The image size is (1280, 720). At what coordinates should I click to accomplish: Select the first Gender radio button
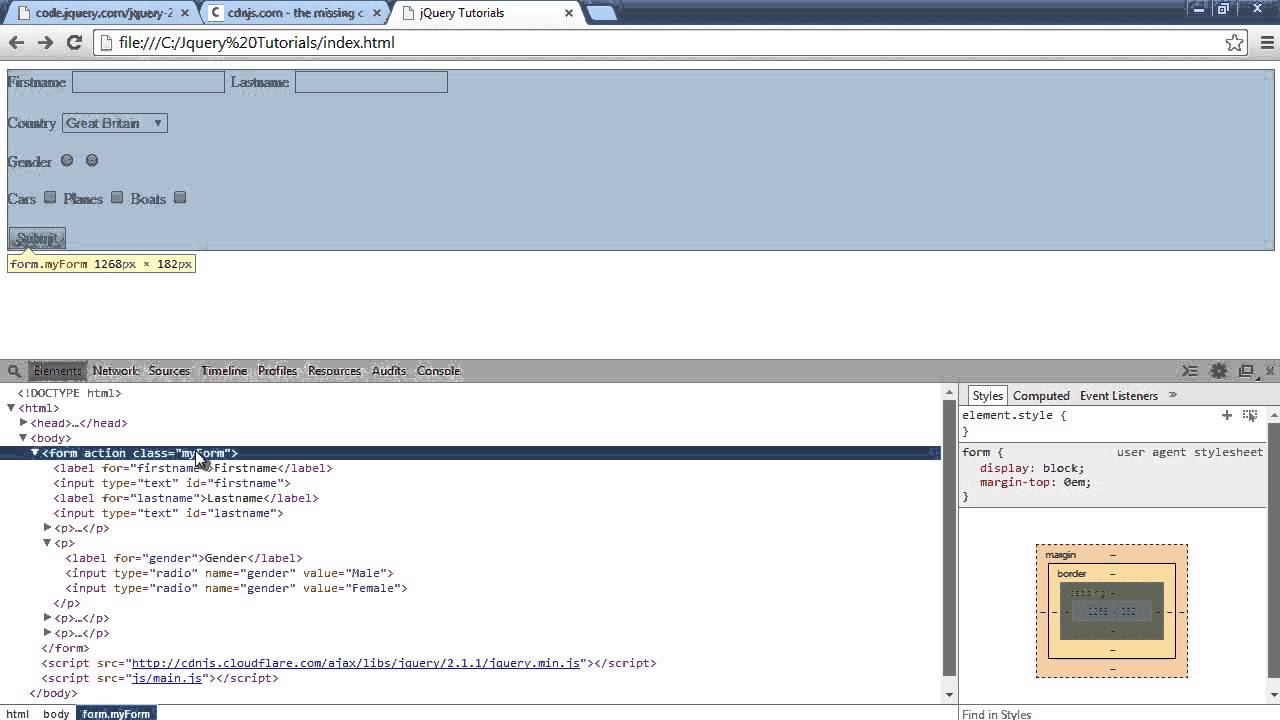67,160
